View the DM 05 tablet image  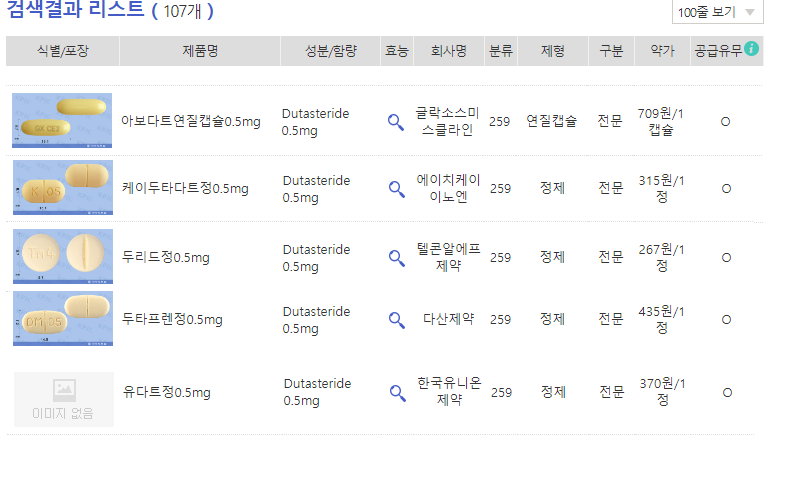[x=63, y=318]
